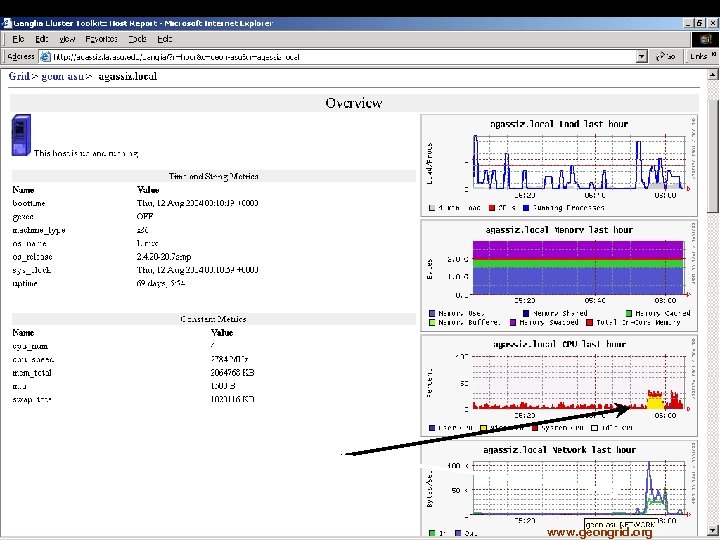Click the mem_total value 2064768 KB
This screenshot has width=720, height=540.
232,373
